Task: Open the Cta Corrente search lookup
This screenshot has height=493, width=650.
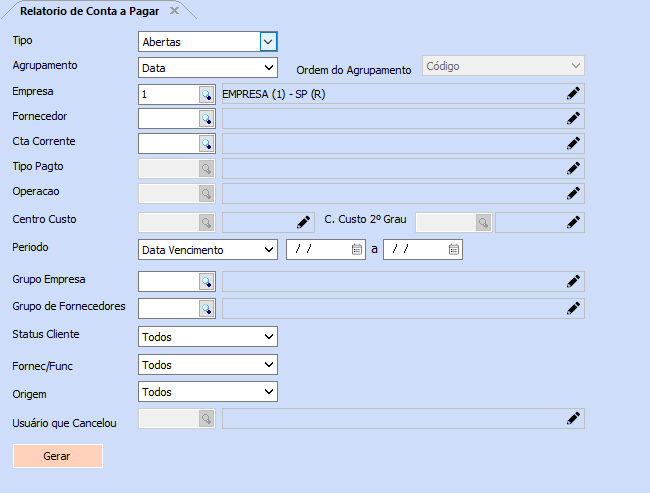Action: point(207,143)
